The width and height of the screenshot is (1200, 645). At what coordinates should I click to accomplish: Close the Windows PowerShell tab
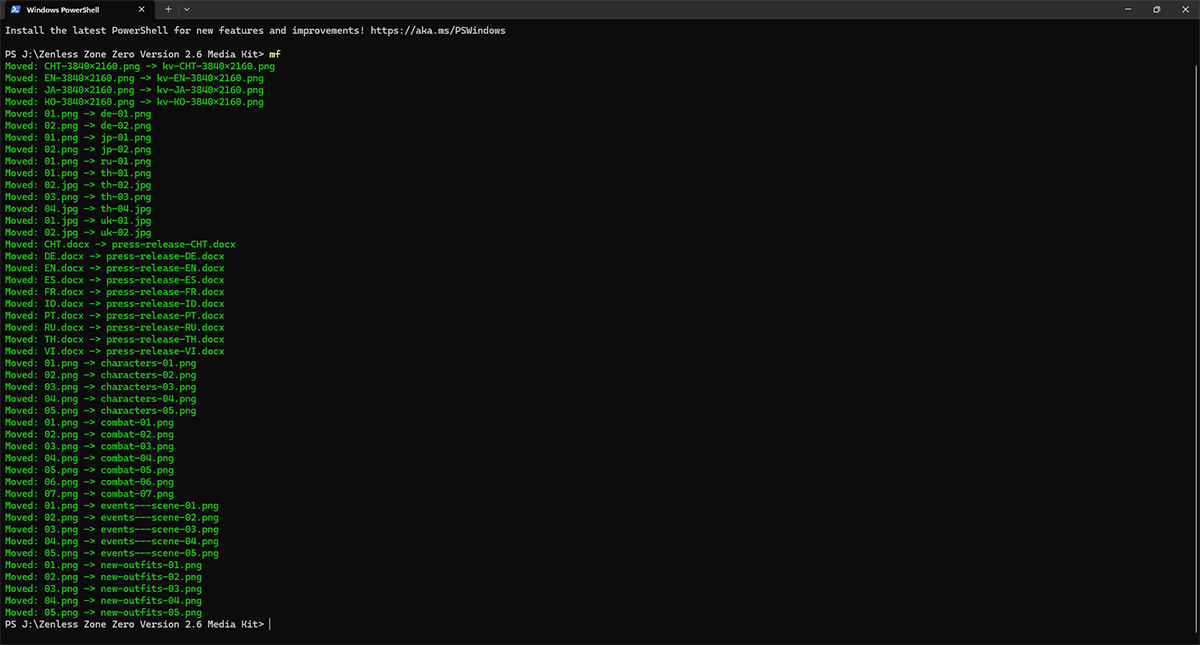(x=141, y=9)
